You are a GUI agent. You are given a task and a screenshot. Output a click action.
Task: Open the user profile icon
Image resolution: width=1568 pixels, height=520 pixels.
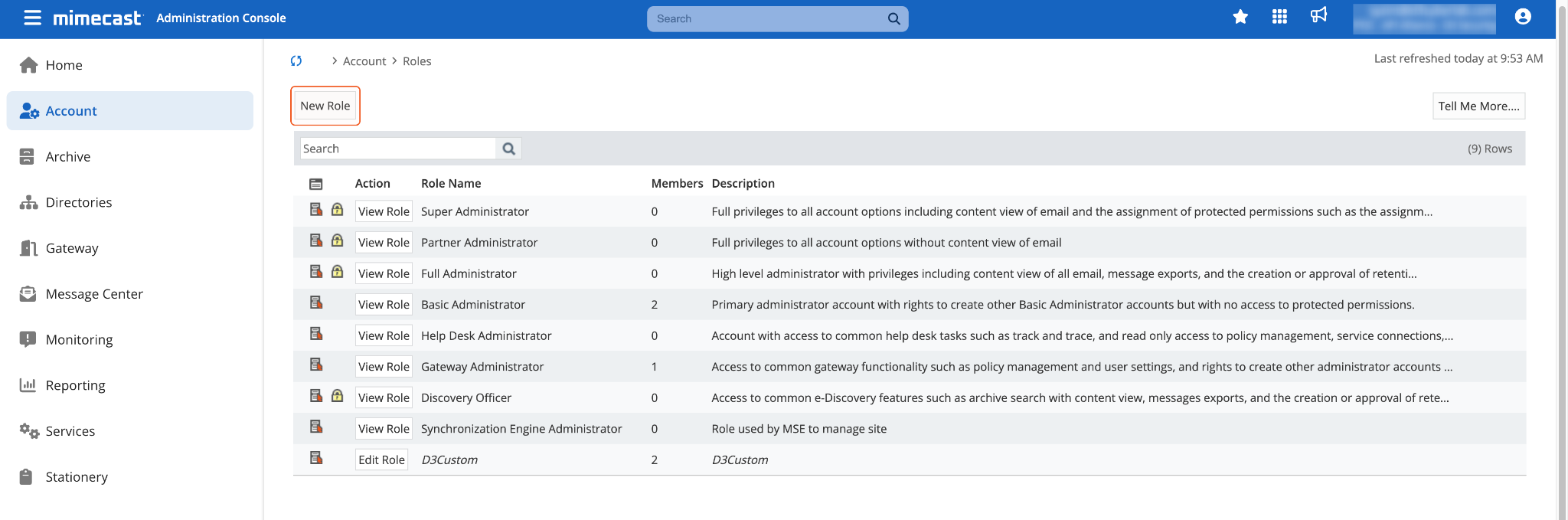pos(1523,17)
